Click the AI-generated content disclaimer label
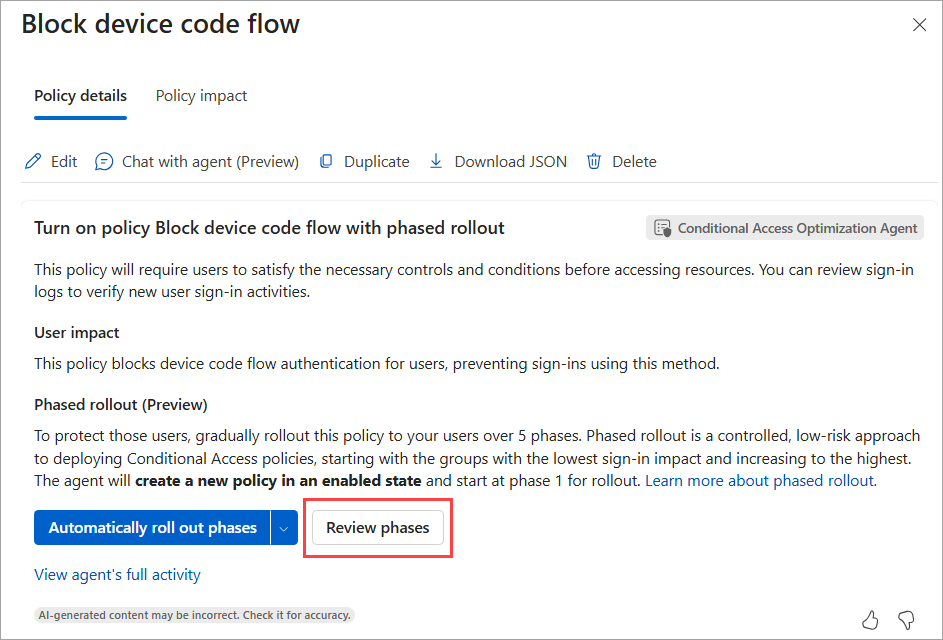 point(194,615)
